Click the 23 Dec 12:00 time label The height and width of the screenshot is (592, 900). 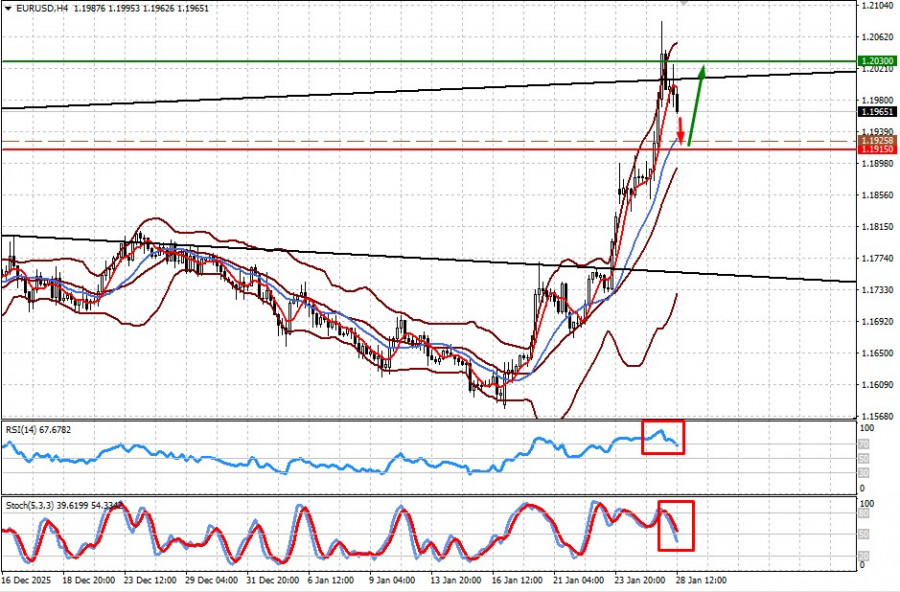tap(149, 580)
